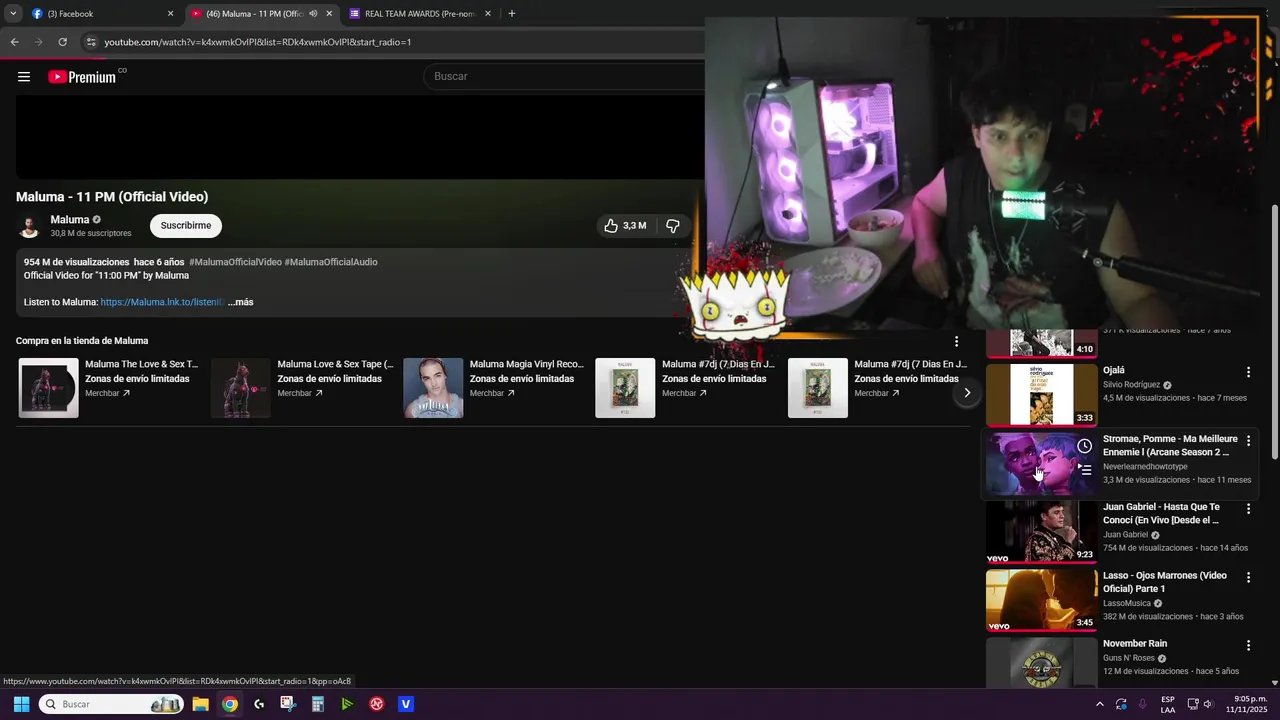Dislike the 11 PM video
Image resolution: width=1280 pixels, height=720 pixels.
coord(673,226)
